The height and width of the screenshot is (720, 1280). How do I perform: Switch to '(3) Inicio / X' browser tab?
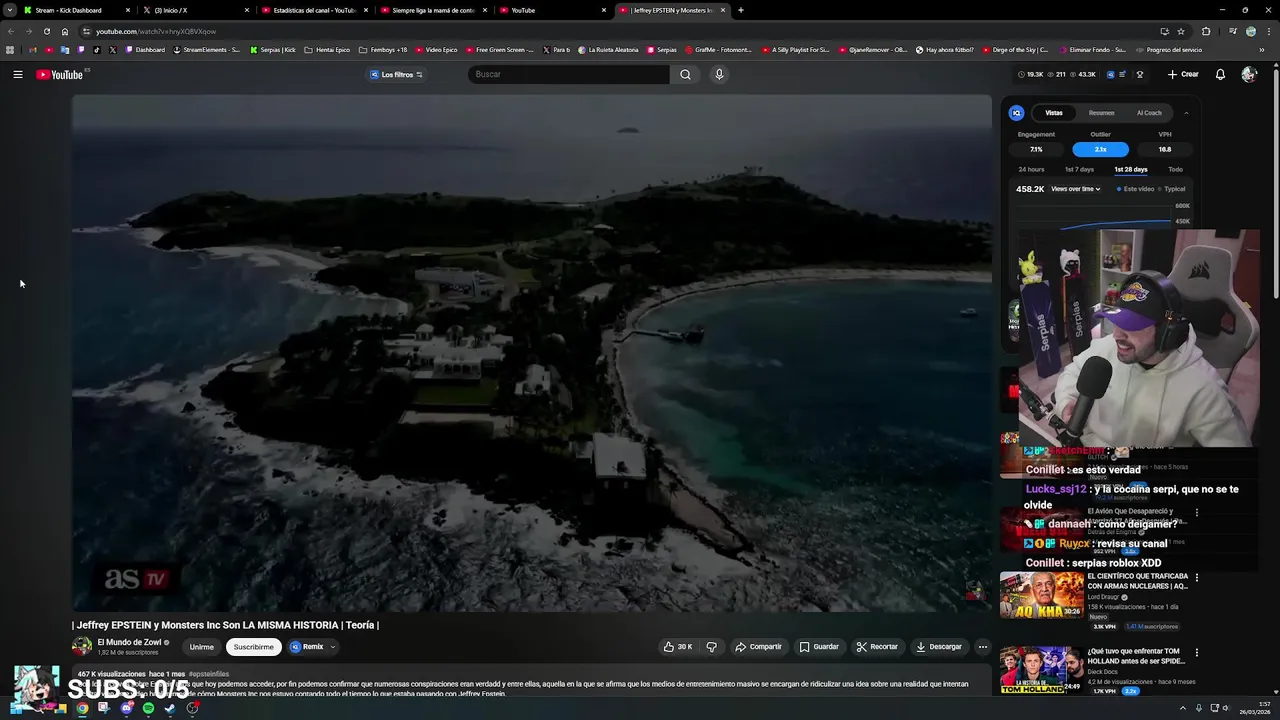(196, 10)
